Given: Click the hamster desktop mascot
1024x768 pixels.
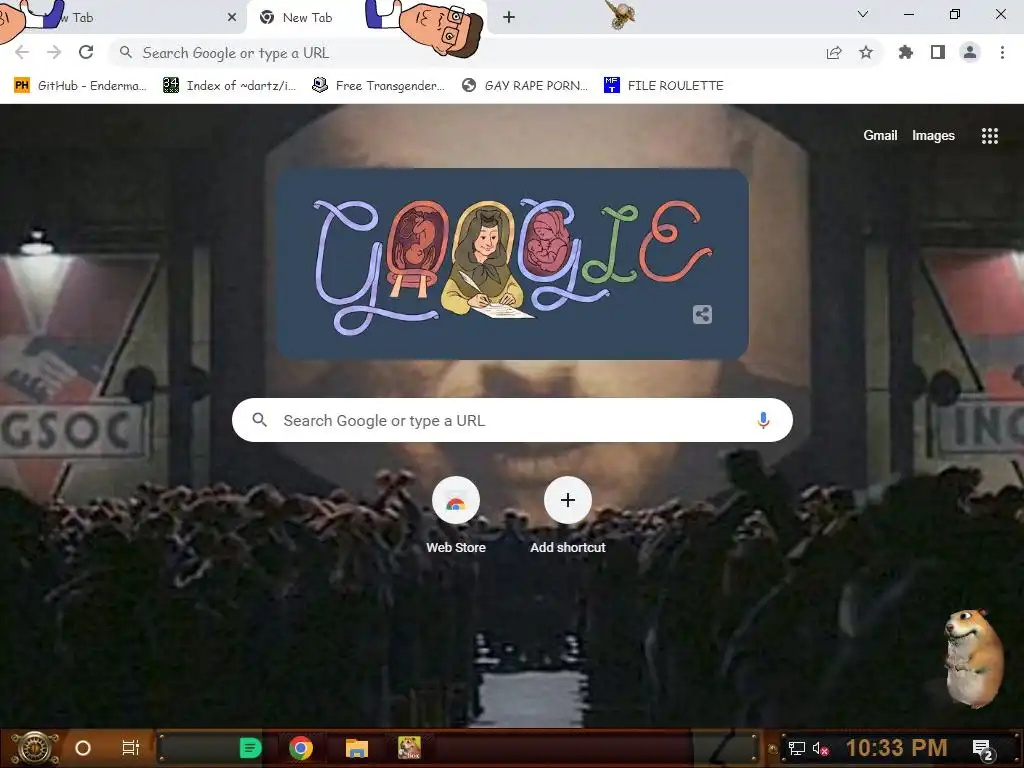Looking at the screenshot, I should (x=973, y=657).
